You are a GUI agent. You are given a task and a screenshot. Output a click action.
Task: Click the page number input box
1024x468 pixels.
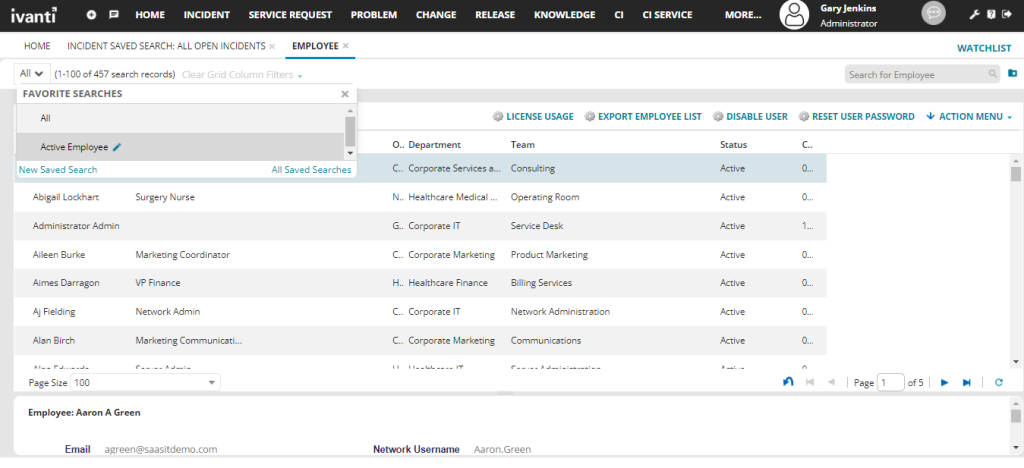pos(891,383)
